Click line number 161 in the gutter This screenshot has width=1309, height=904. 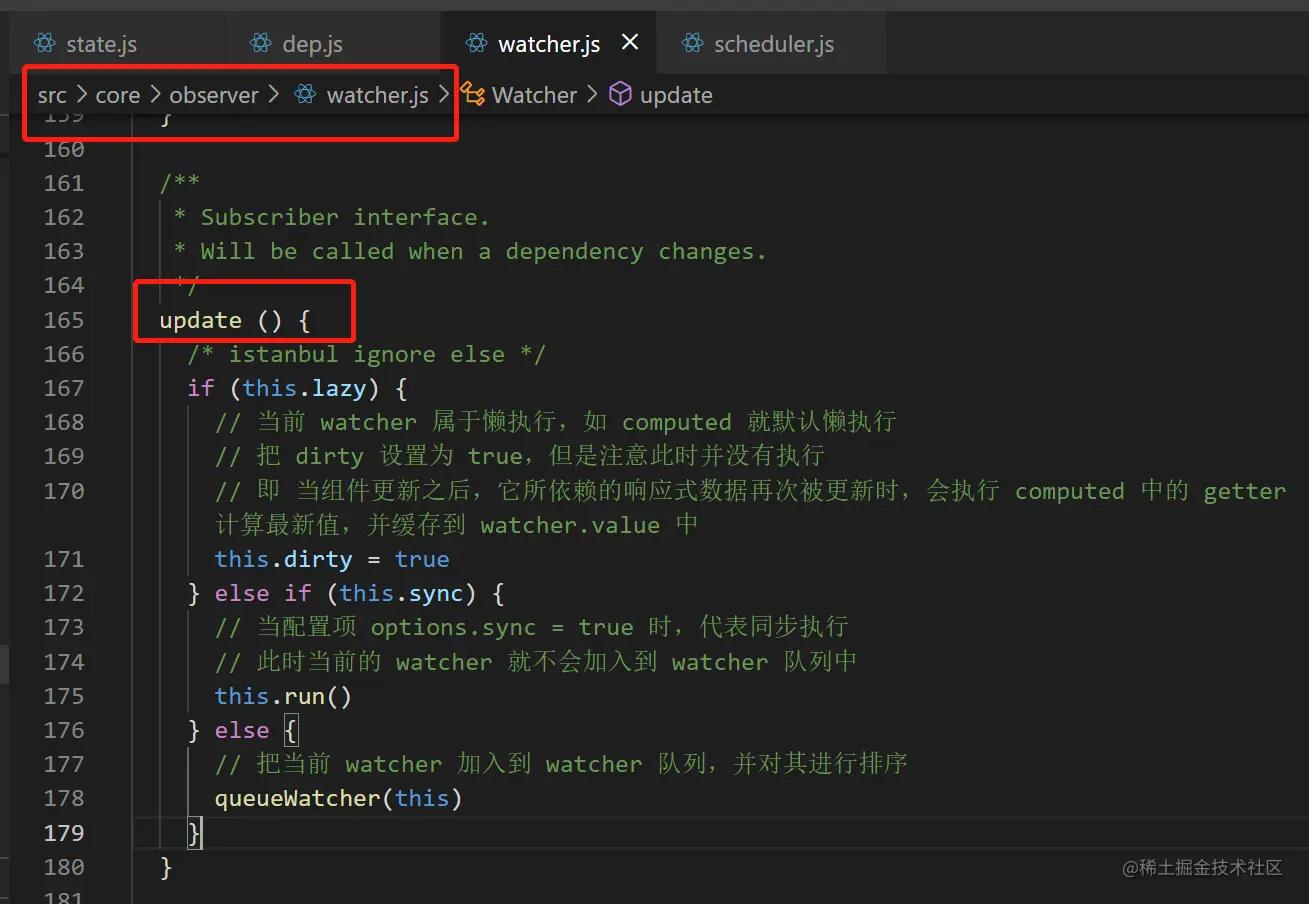[x=64, y=183]
